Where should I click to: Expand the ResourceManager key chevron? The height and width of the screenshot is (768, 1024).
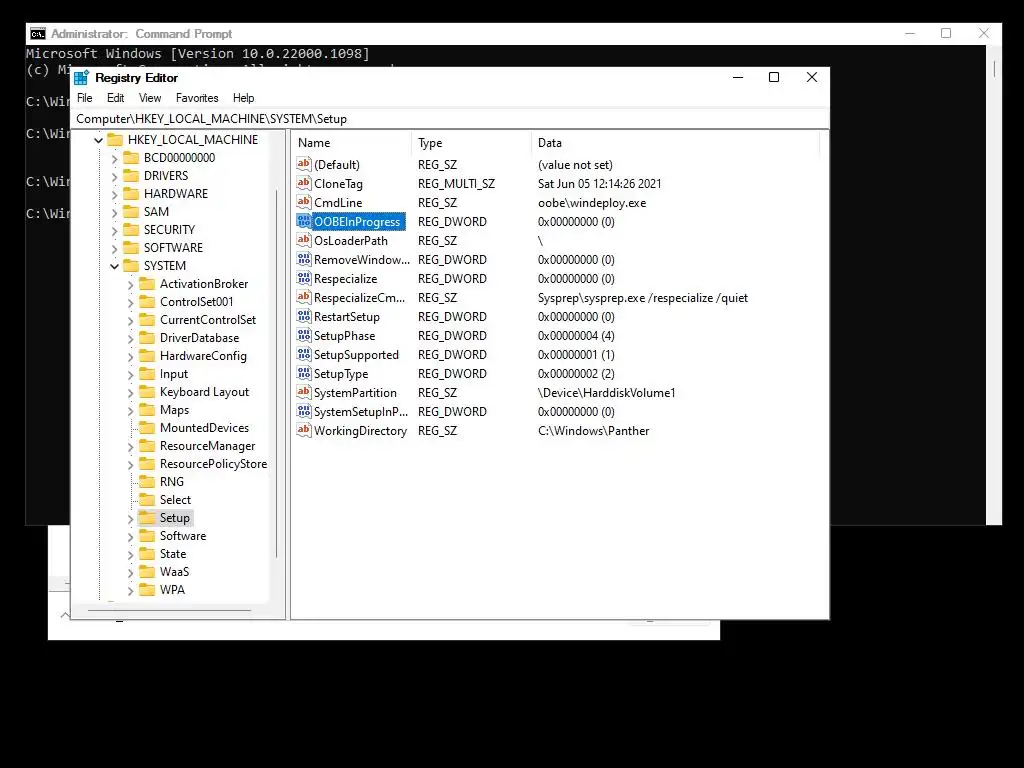click(x=131, y=447)
